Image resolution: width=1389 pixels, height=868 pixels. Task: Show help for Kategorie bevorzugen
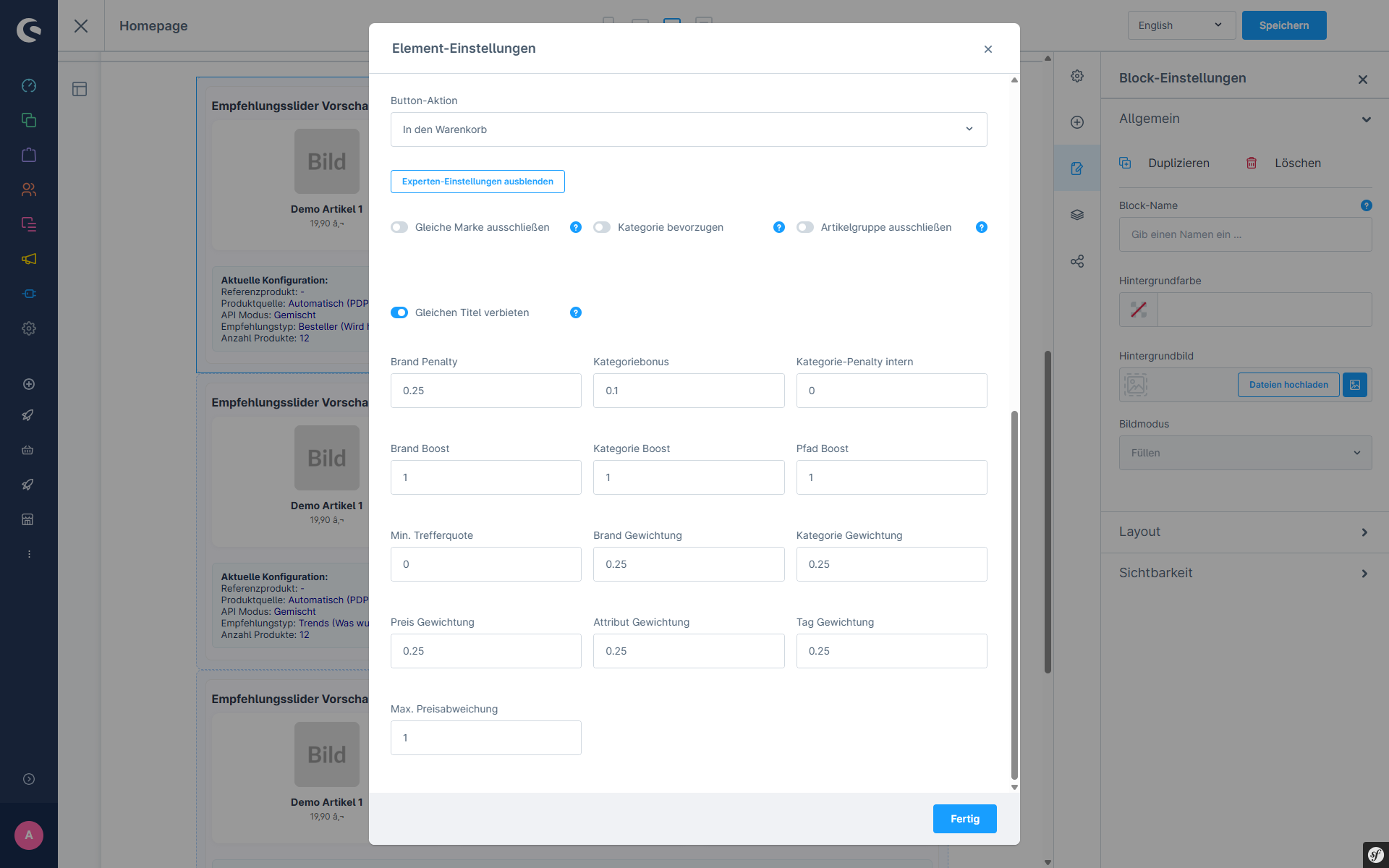tap(779, 227)
